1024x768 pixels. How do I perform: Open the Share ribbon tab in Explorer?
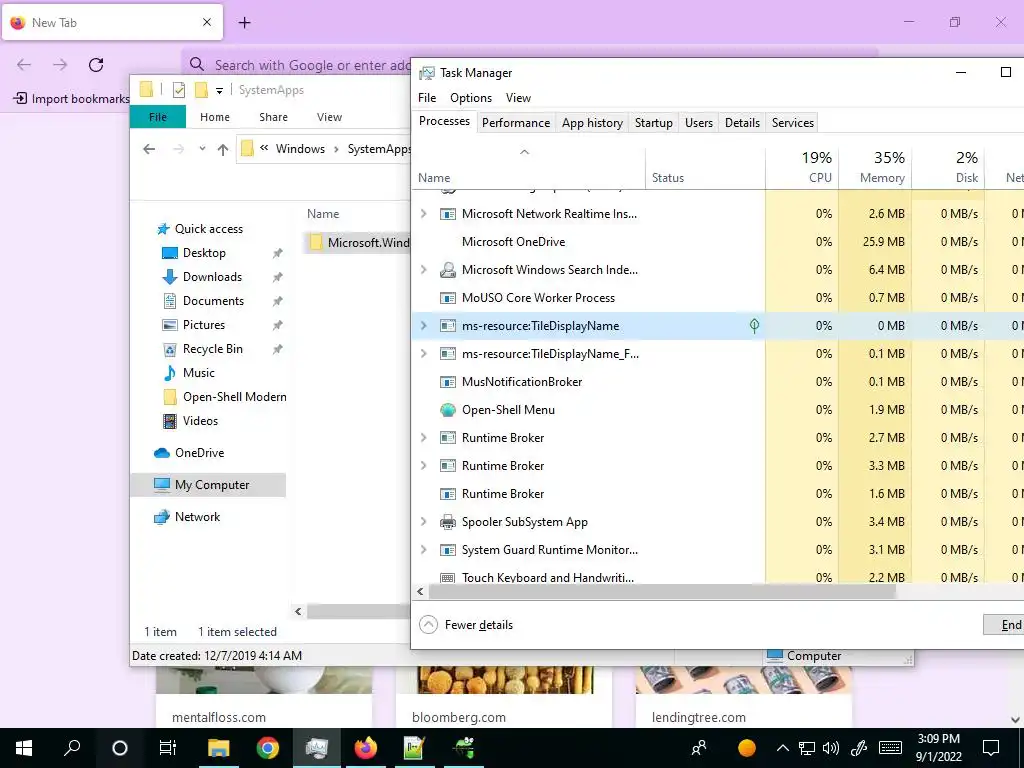(273, 117)
